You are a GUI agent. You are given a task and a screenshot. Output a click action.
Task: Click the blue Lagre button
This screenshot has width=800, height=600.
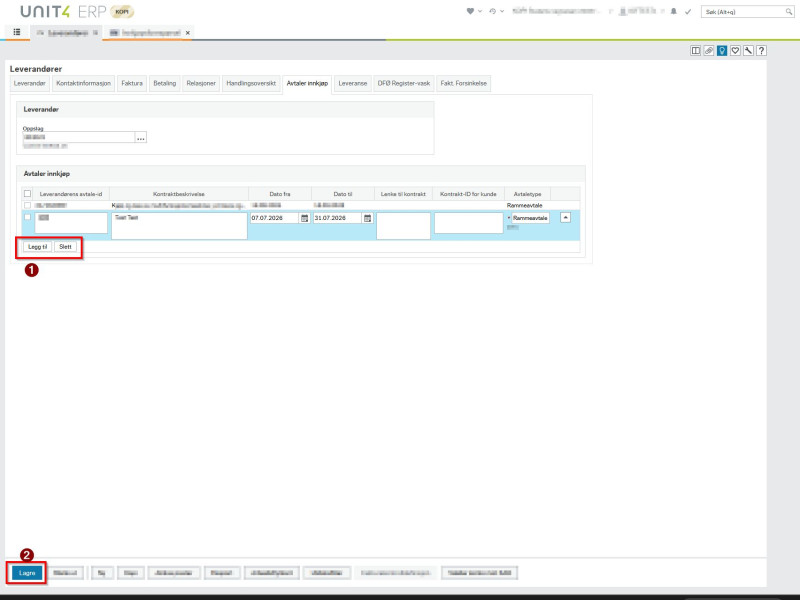click(x=27, y=573)
